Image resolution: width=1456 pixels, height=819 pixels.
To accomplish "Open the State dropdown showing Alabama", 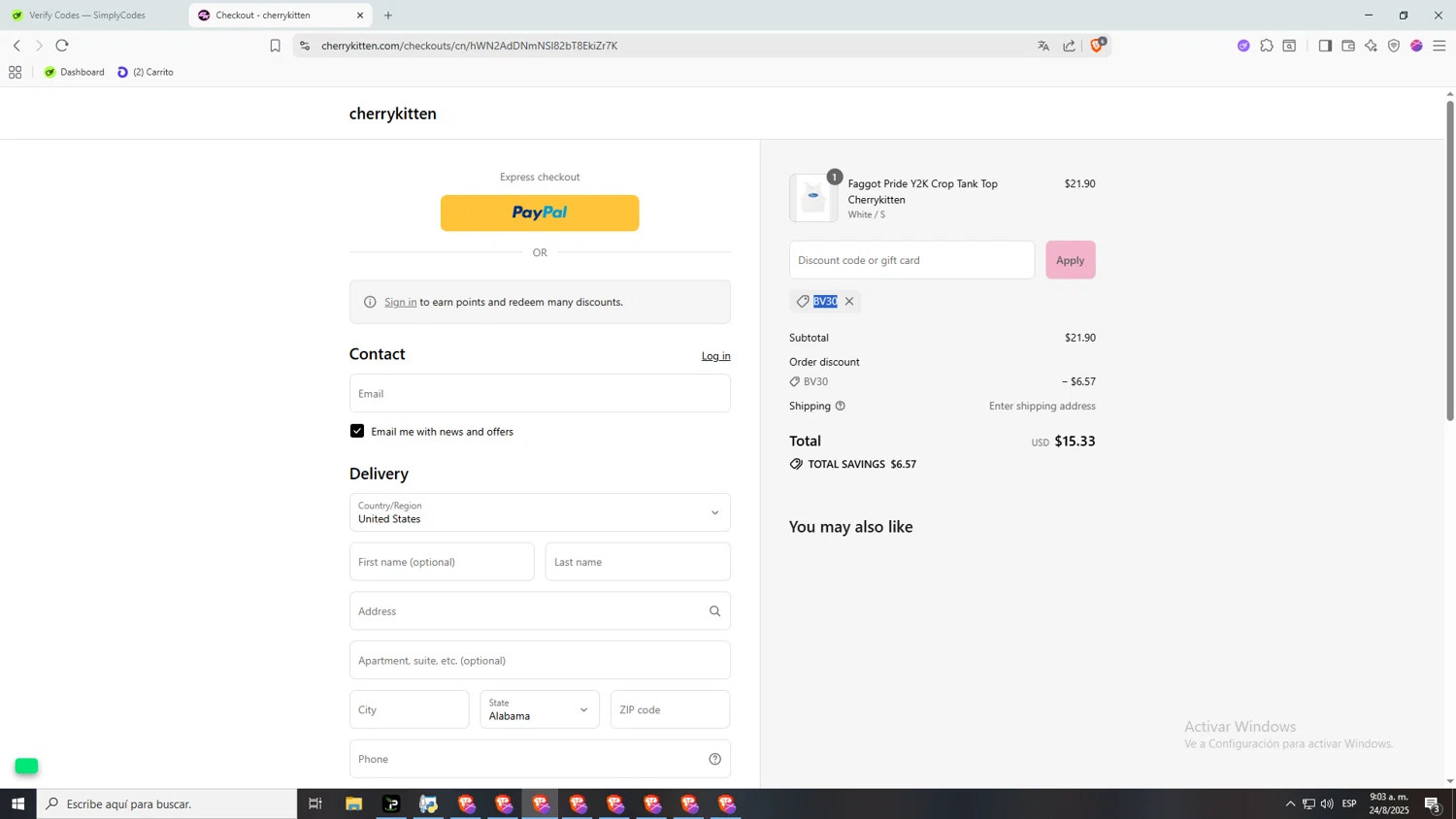I will click(540, 709).
